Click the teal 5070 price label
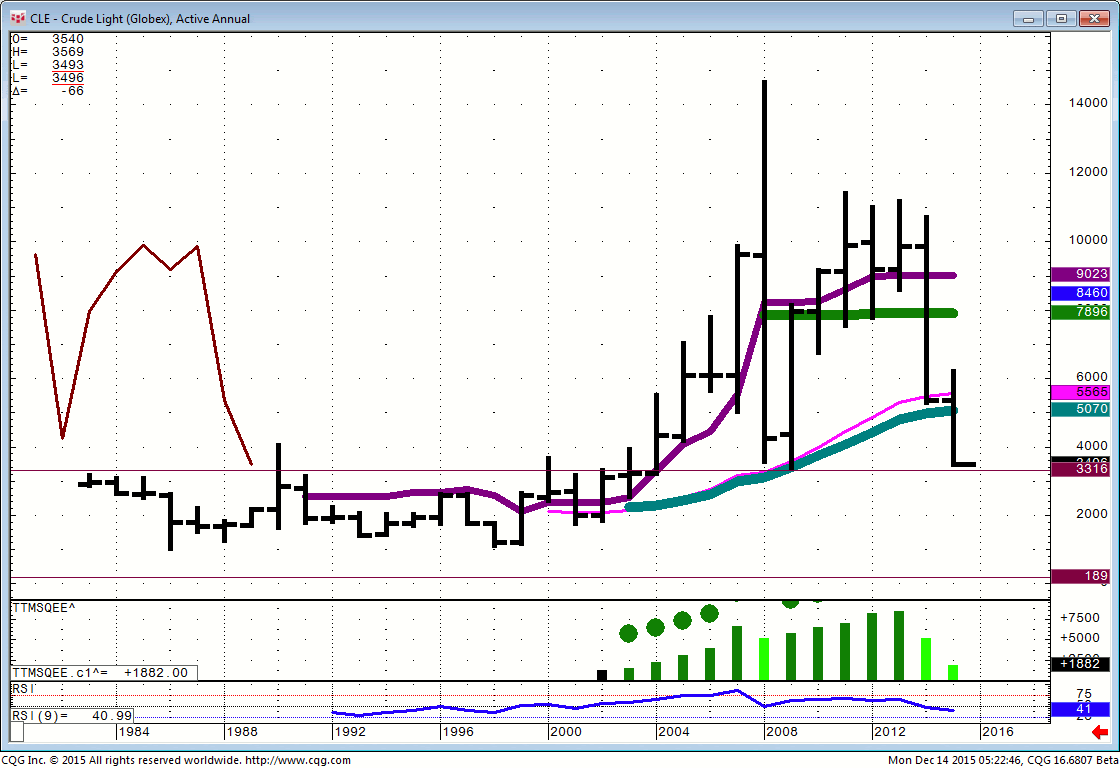This screenshot has width=1120, height=768. pos(1080,409)
